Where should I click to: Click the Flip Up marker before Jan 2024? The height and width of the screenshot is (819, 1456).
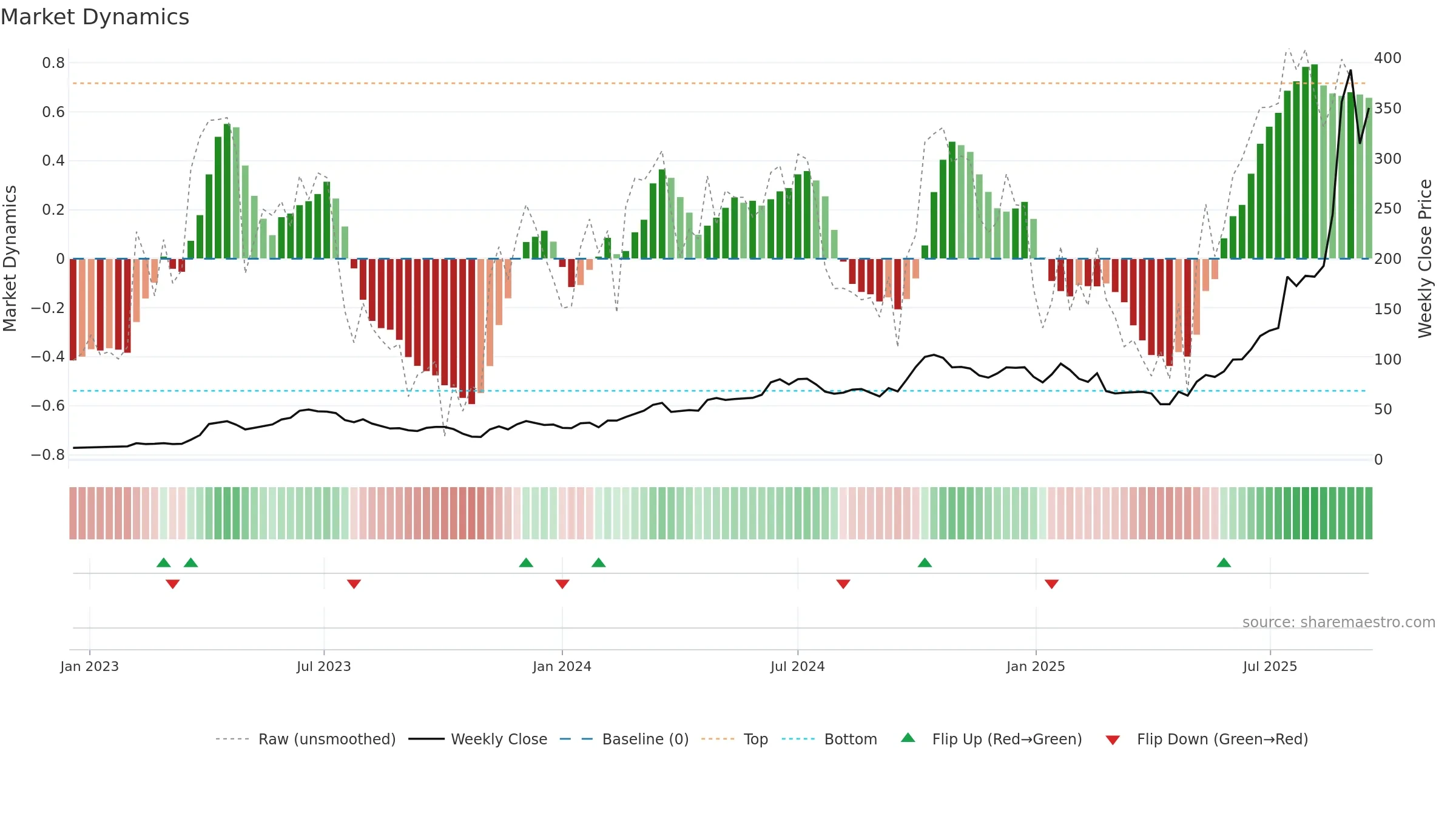527,562
